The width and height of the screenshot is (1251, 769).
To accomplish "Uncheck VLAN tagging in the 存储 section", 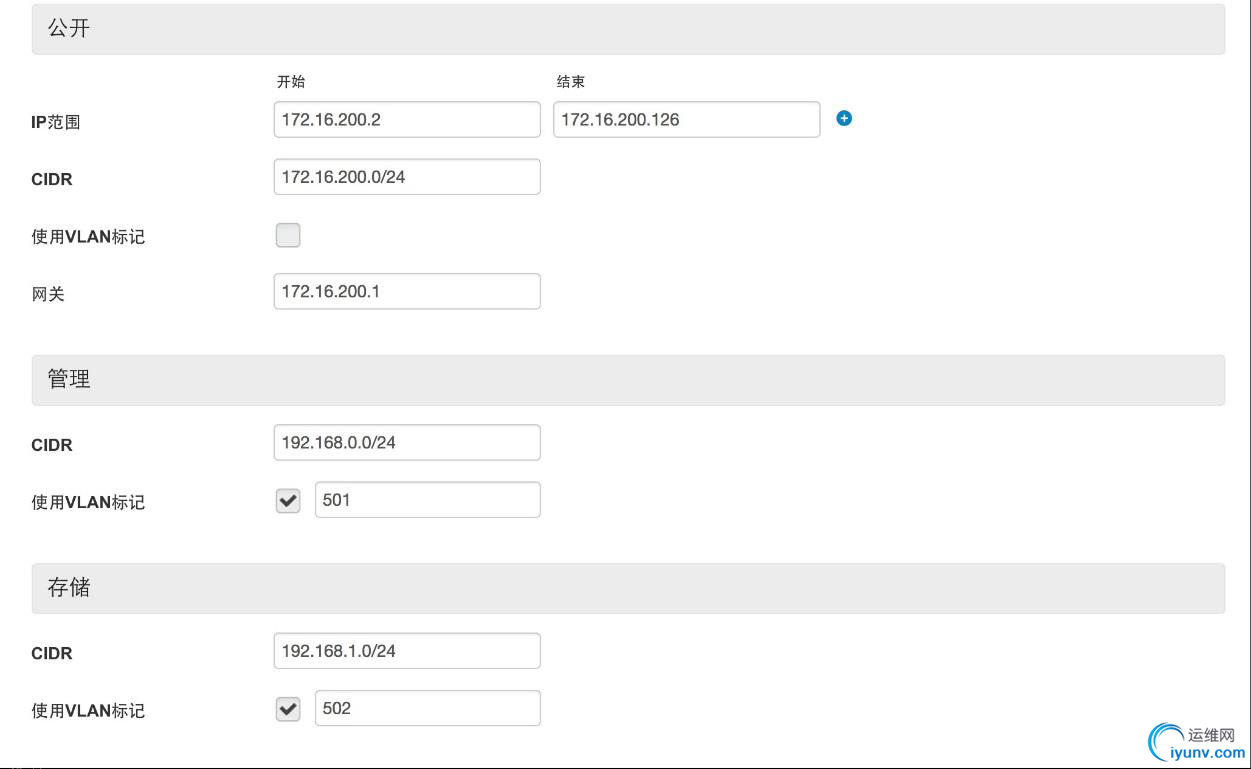I will pos(288,709).
